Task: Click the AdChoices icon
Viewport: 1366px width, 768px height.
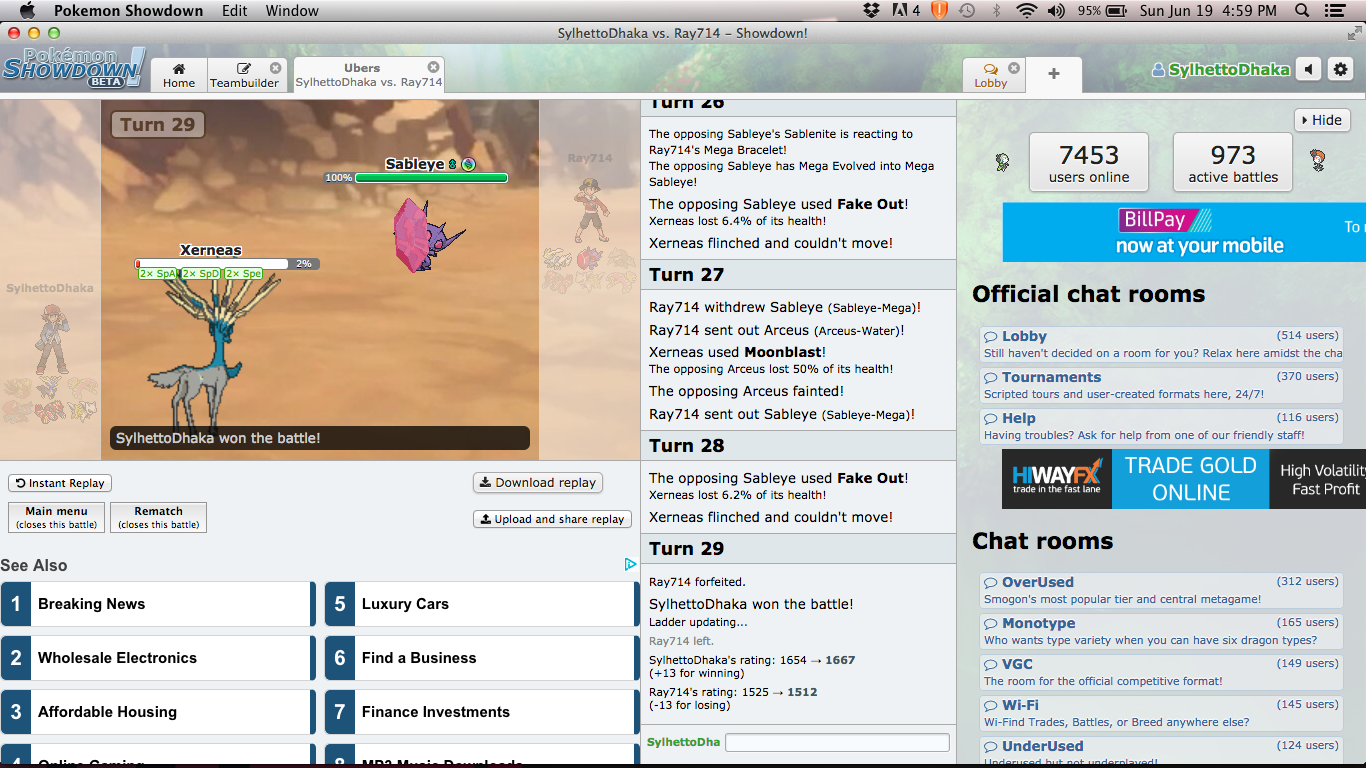Action: click(630, 564)
